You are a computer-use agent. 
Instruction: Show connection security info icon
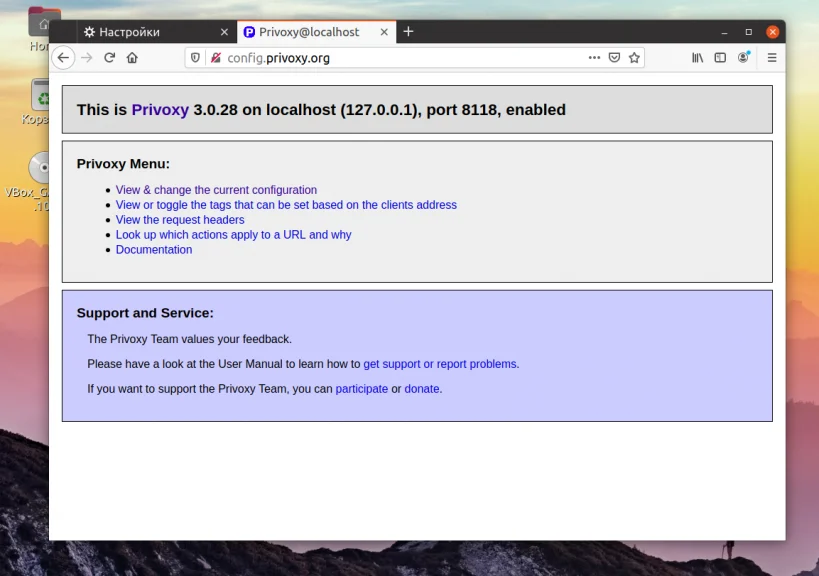click(x=216, y=58)
